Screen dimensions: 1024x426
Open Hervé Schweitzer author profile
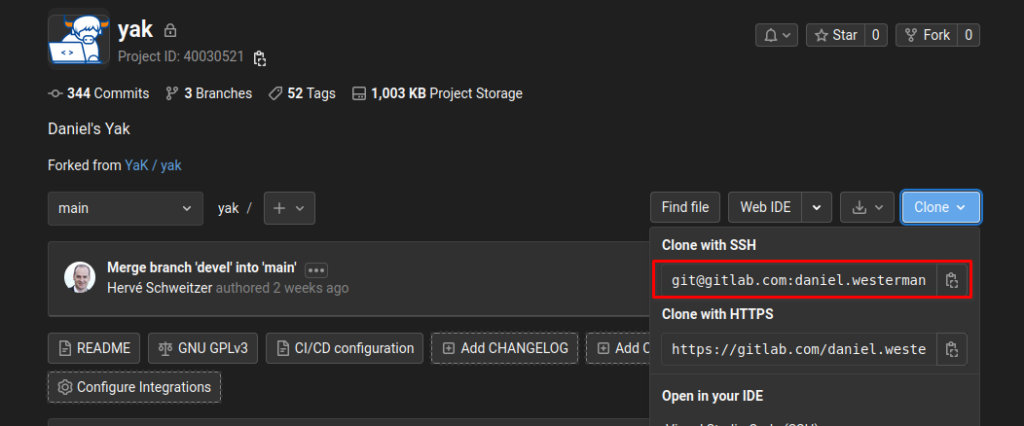(x=159, y=288)
